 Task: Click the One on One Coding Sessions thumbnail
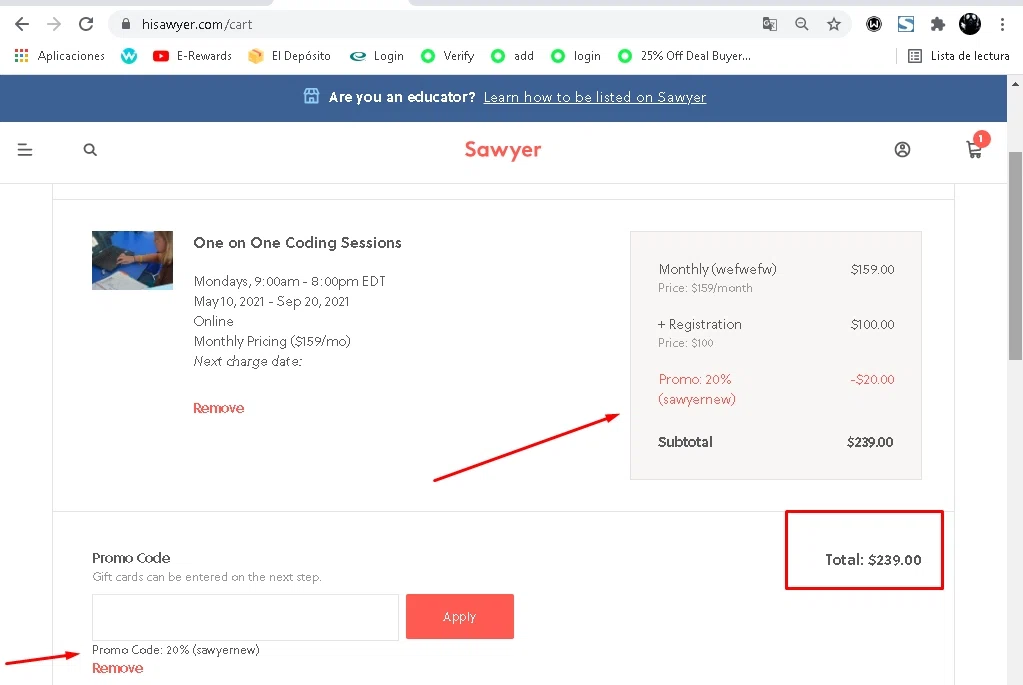(x=132, y=260)
